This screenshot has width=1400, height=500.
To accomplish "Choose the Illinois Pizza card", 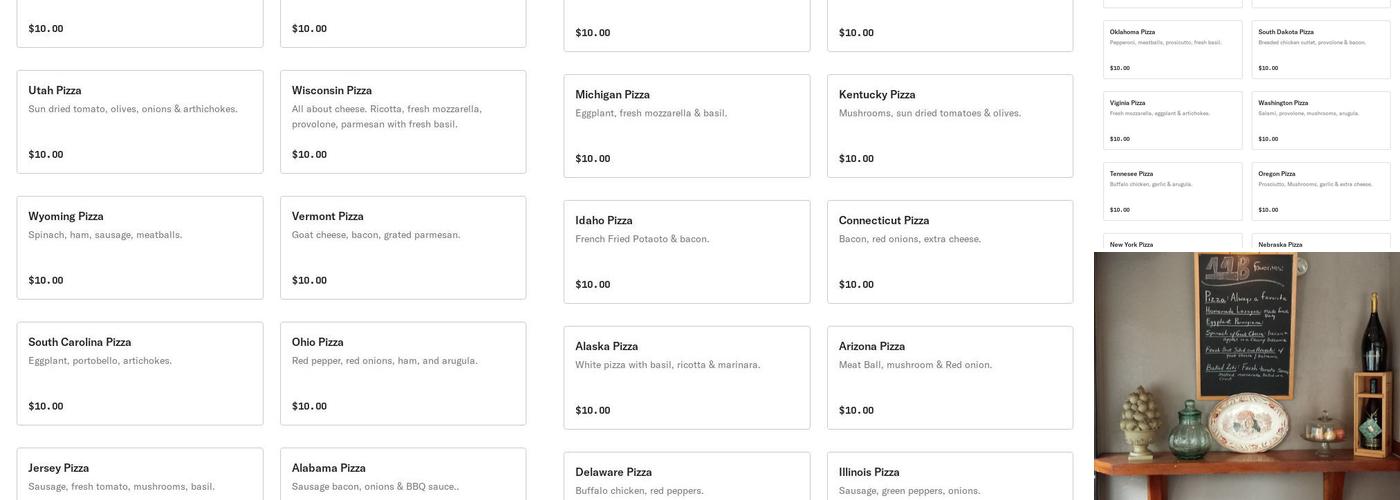I will (x=950, y=478).
